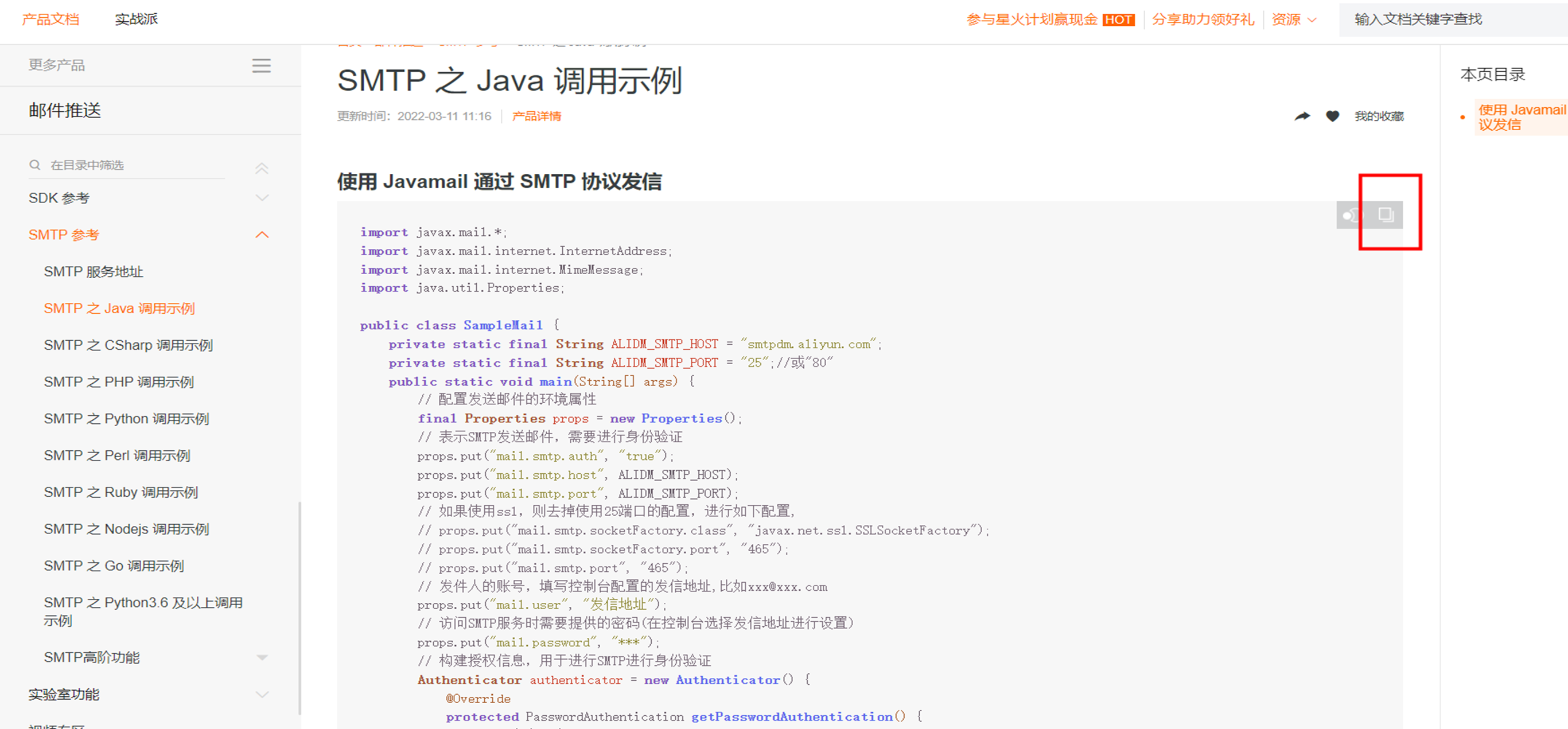The width and height of the screenshot is (1568, 729).
Task: Toggle dark theme on code block
Action: pos(1352,215)
